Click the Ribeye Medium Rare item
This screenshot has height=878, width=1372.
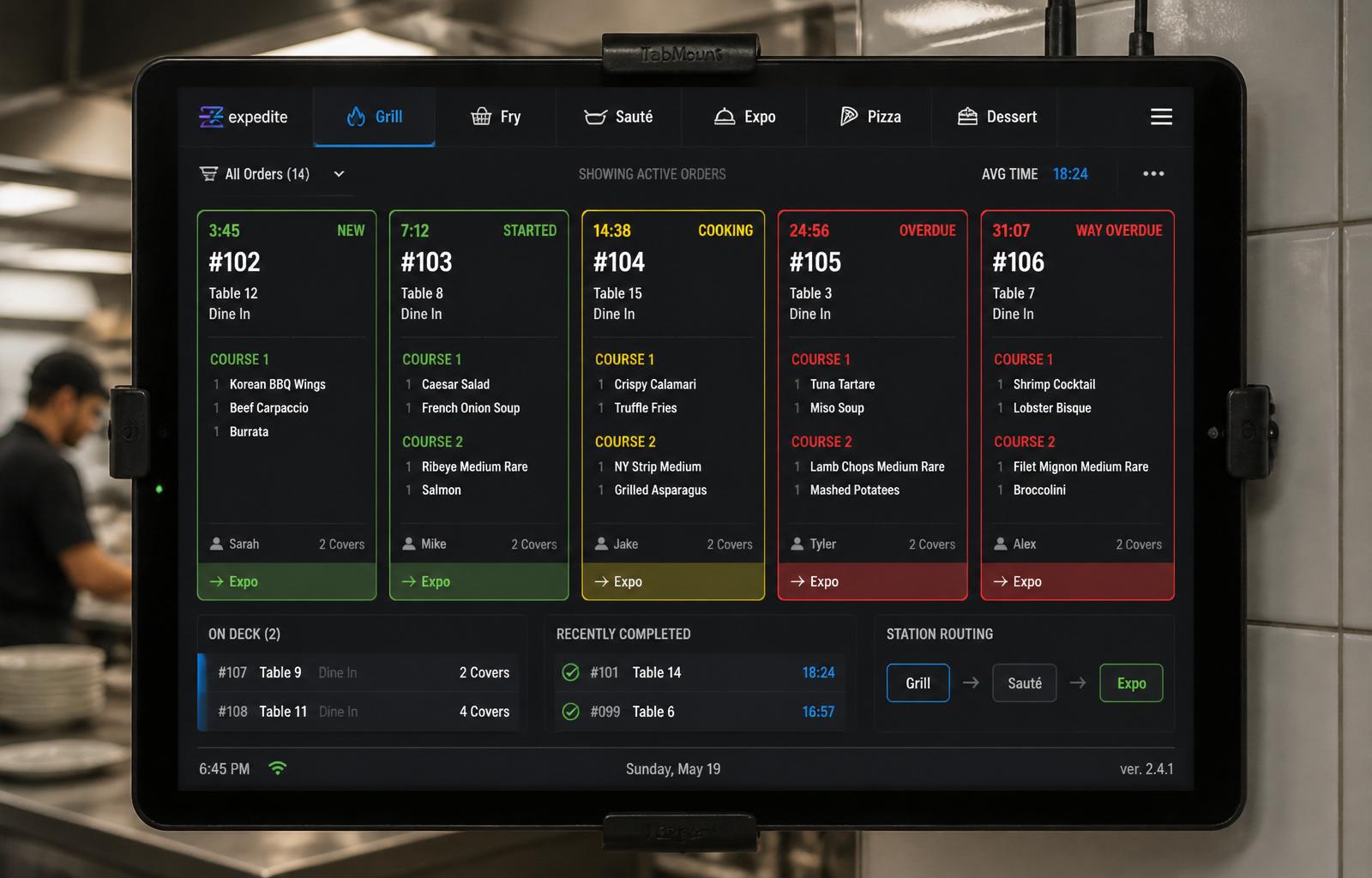tap(474, 466)
